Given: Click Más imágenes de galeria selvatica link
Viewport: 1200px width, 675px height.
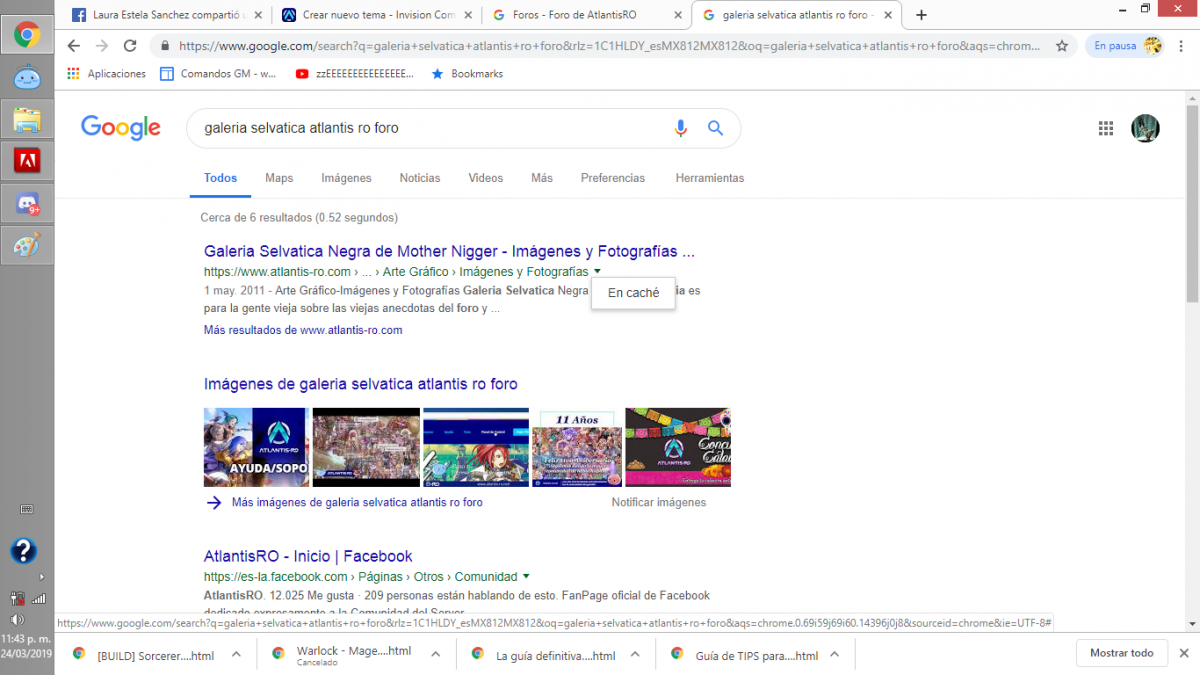Looking at the screenshot, I should [357, 503].
